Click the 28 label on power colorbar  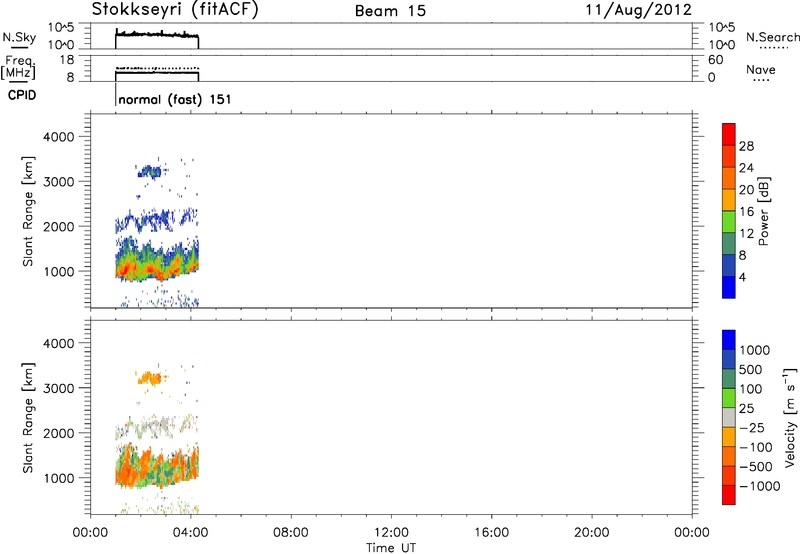(x=746, y=146)
